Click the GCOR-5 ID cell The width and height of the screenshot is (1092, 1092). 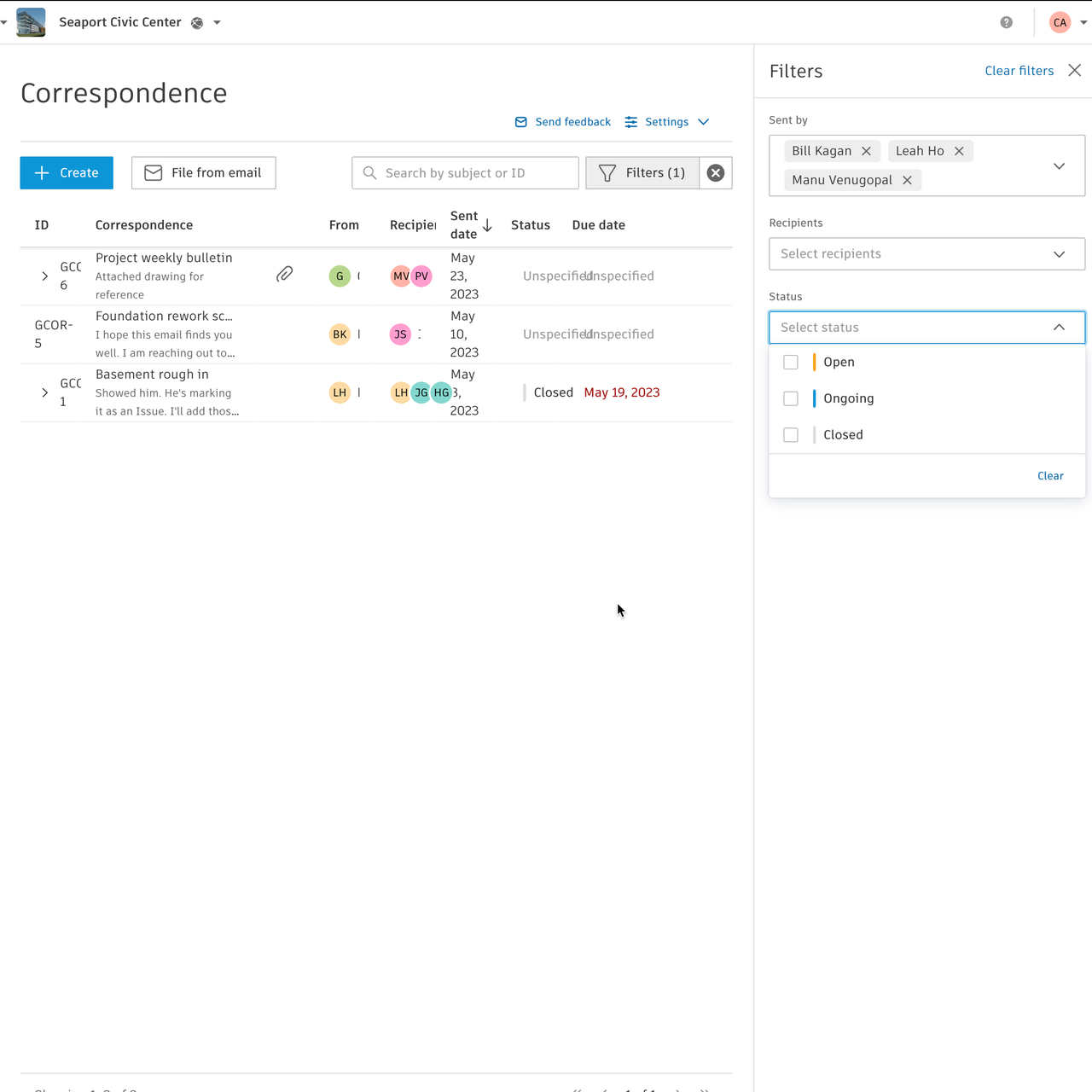click(54, 334)
